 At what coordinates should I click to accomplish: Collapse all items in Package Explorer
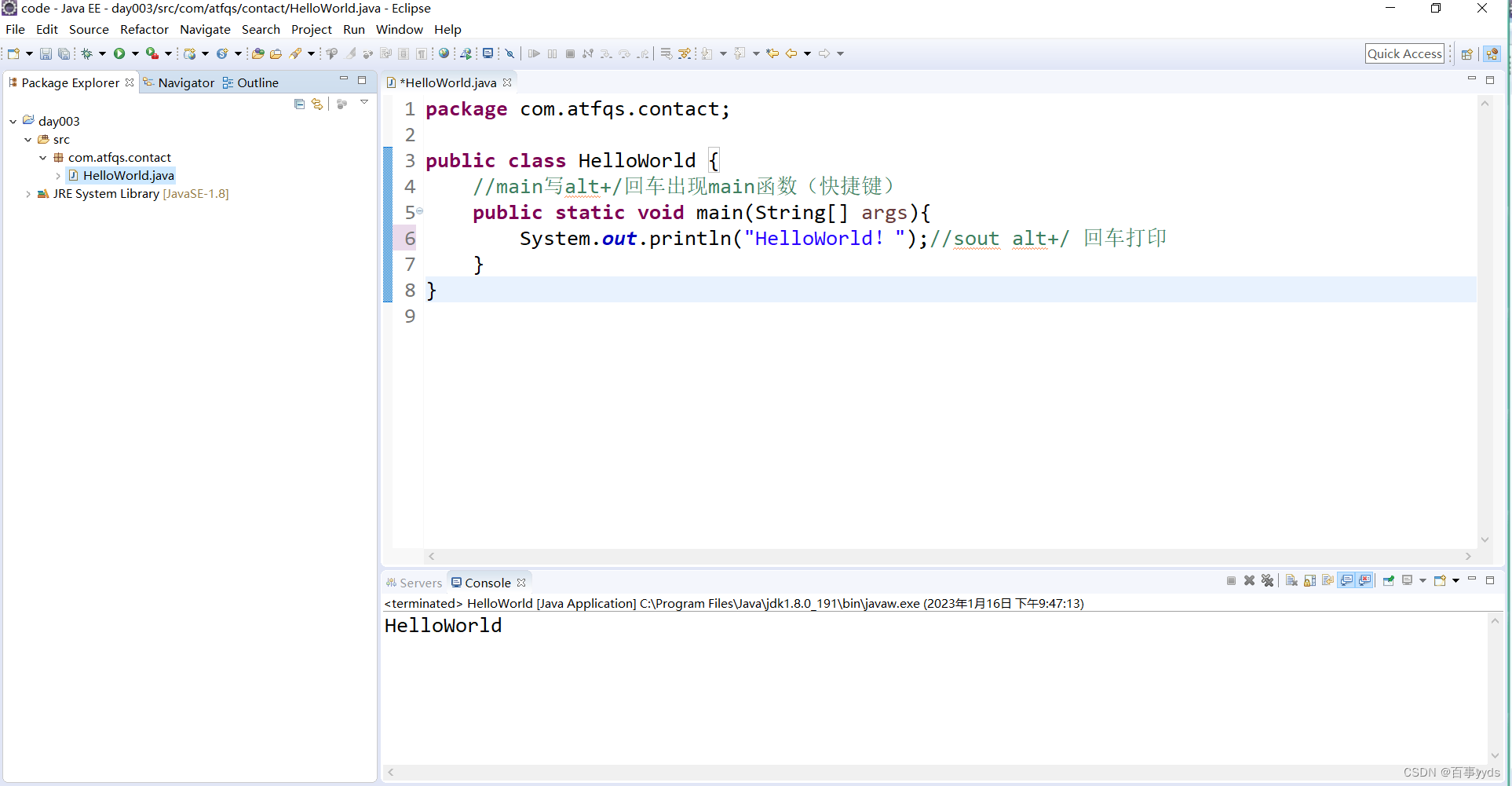pyautogui.click(x=299, y=103)
